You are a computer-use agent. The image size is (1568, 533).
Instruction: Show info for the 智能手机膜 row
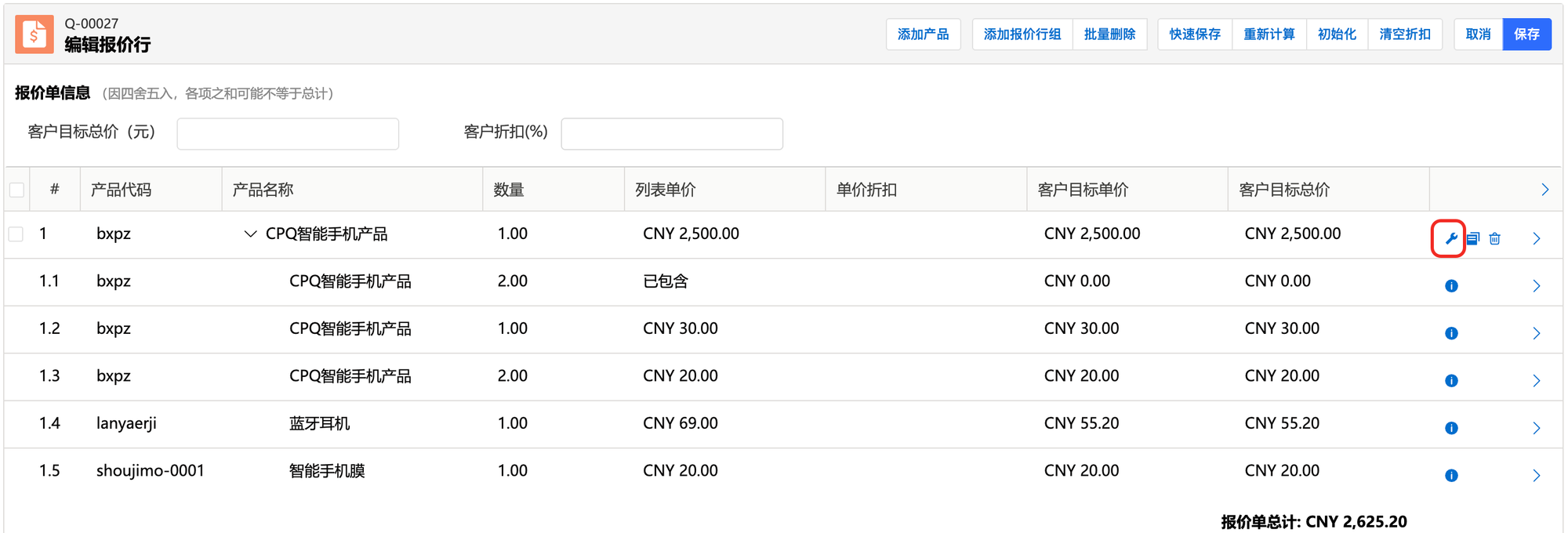[x=1451, y=476]
